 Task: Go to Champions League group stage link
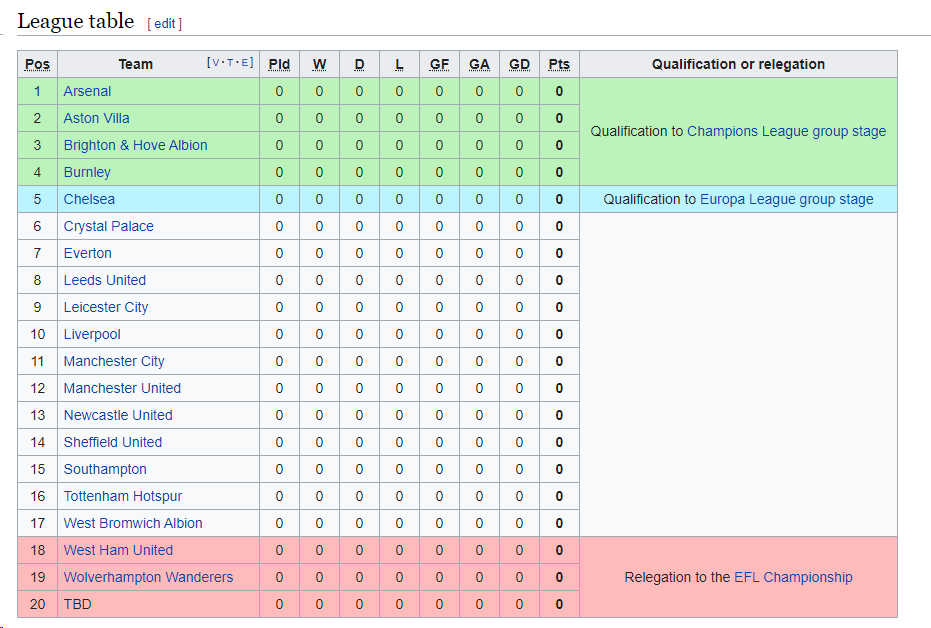pos(786,131)
